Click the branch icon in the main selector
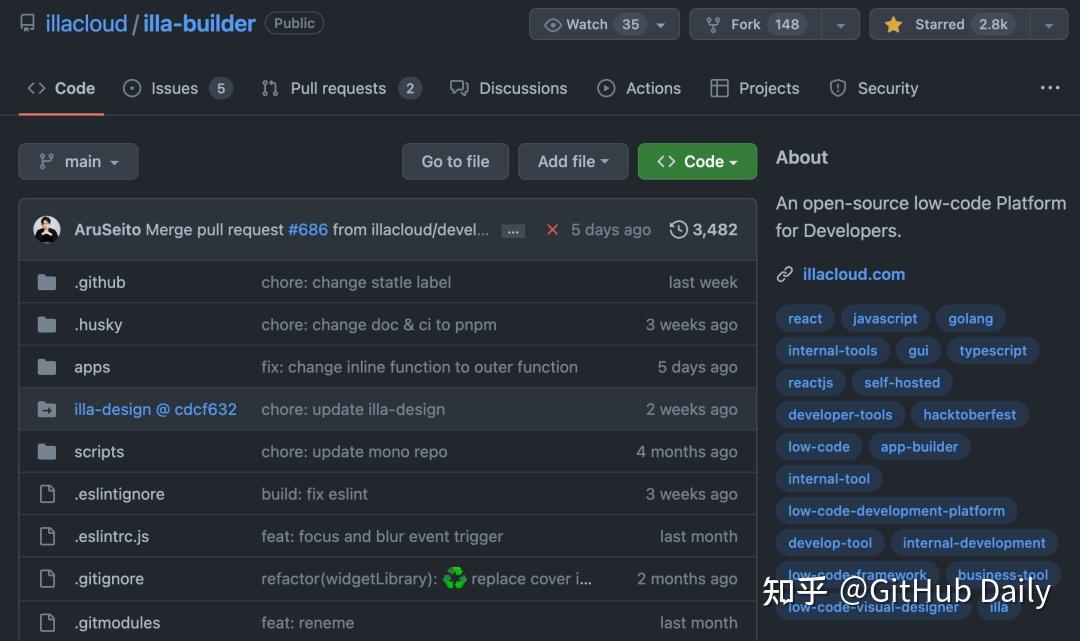 tap(48, 161)
